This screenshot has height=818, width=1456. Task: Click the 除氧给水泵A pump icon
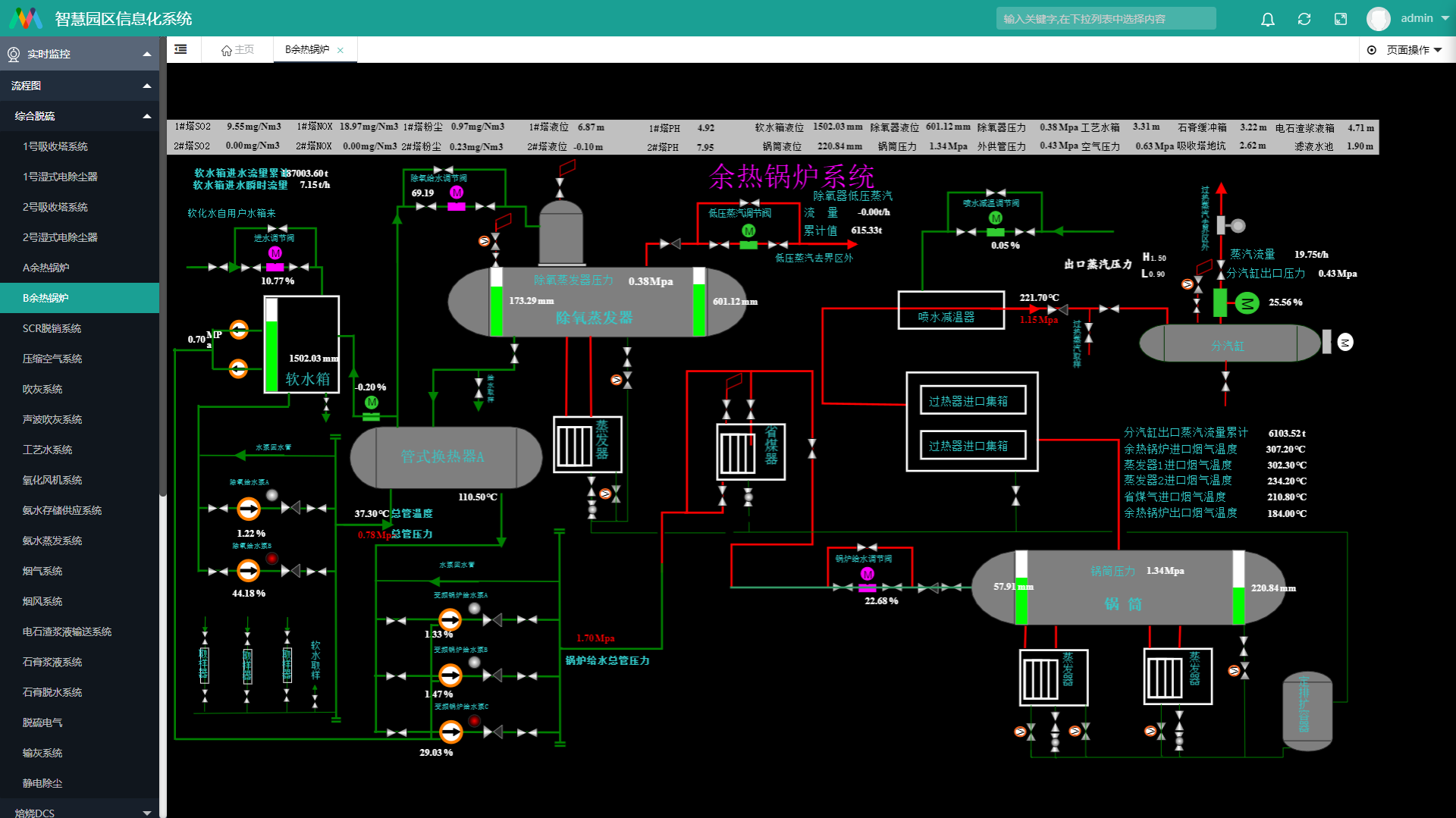coord(248,508)
